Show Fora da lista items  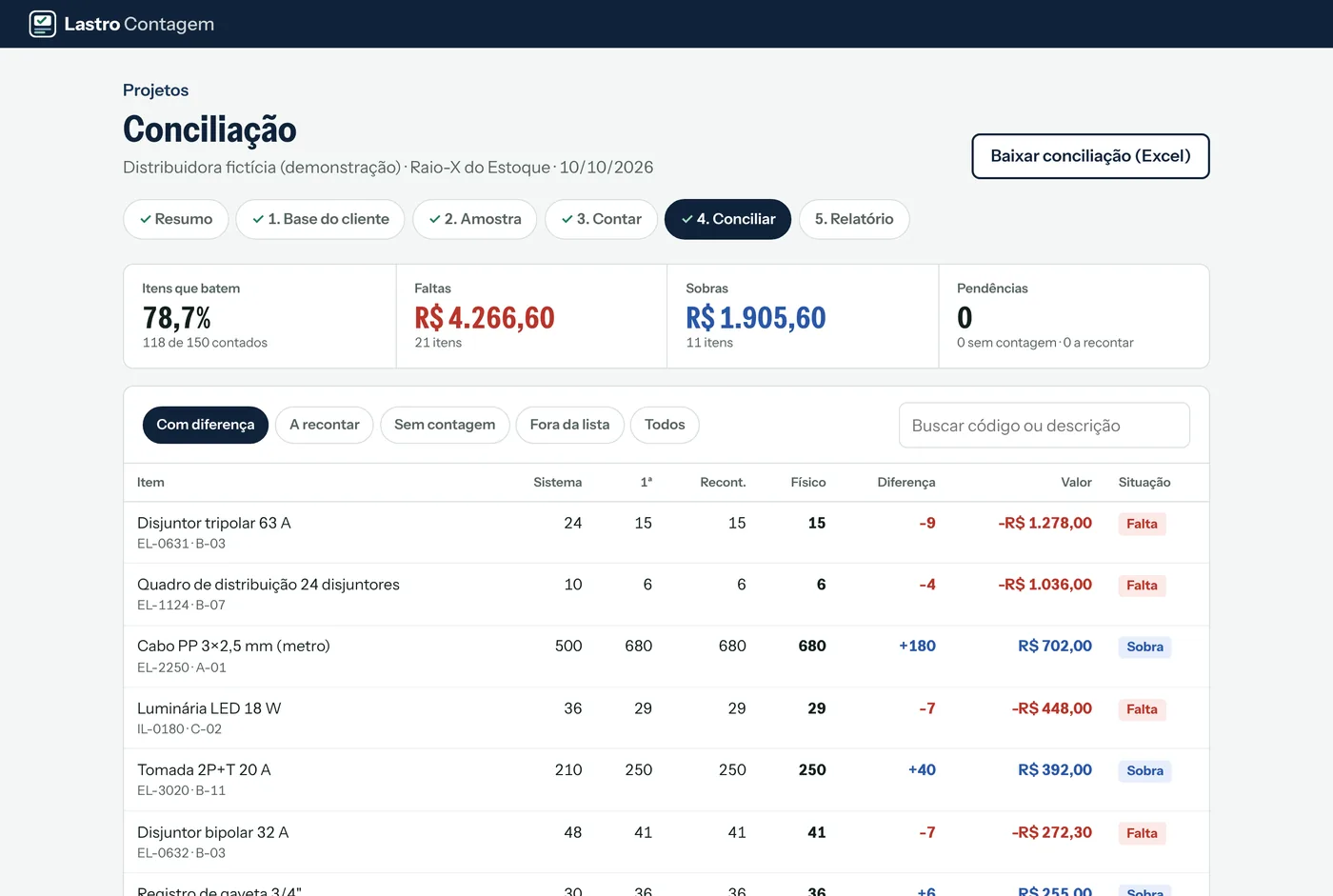(569, 425)
